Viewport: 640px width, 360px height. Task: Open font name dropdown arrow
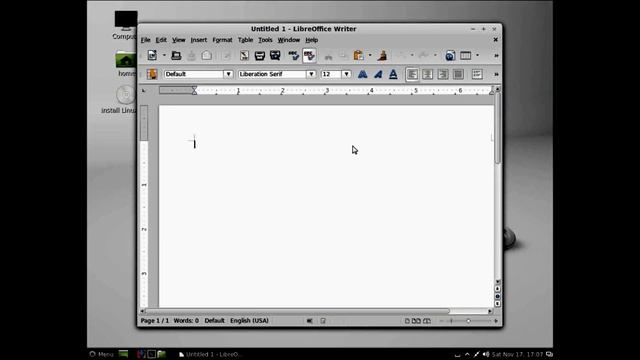311,74
